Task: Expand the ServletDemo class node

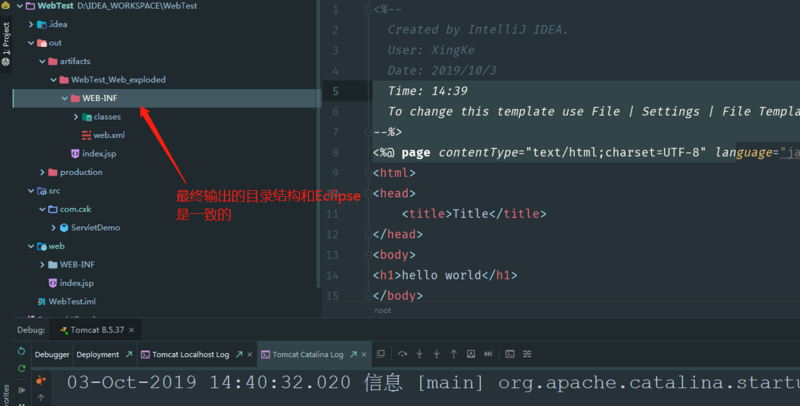Action: (54, 227)
